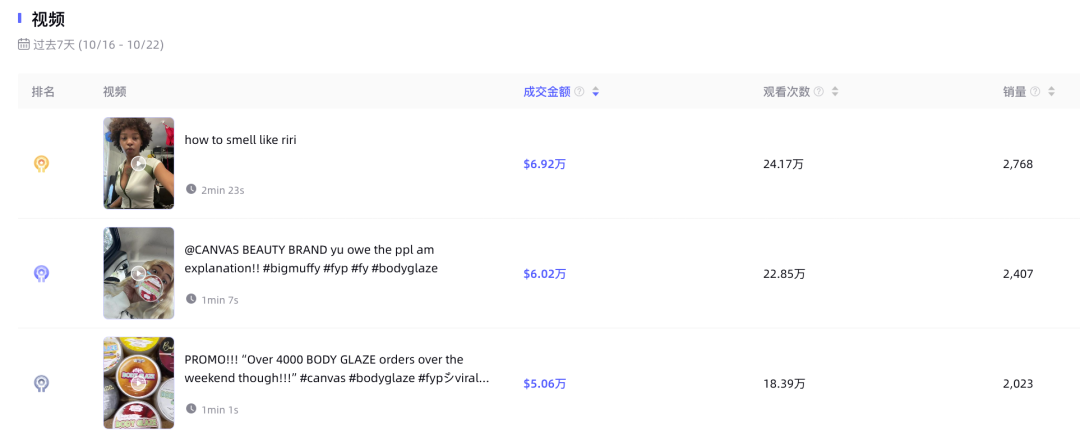The height and width of the screenshot is (437, 1080).
Task: Sort by 销量 using its arrows
Action: tap(1051, 92)
